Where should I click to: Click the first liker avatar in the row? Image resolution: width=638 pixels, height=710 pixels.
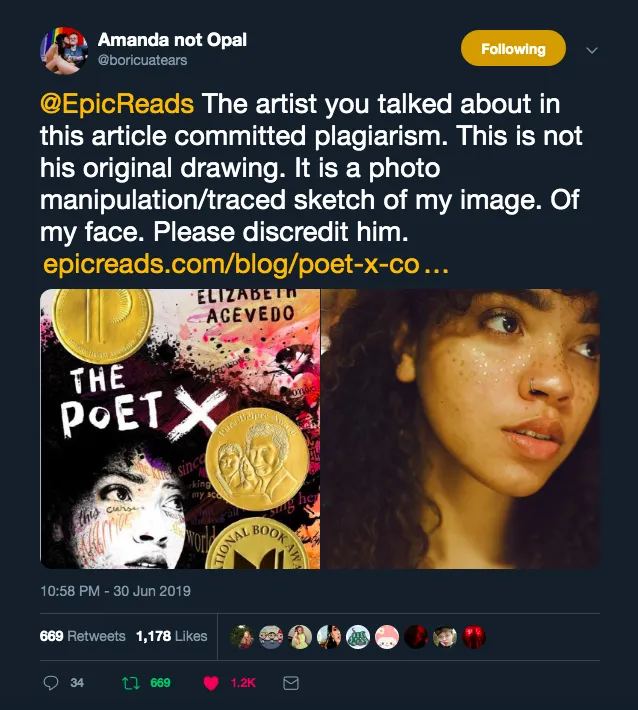[x=241, y=636]
